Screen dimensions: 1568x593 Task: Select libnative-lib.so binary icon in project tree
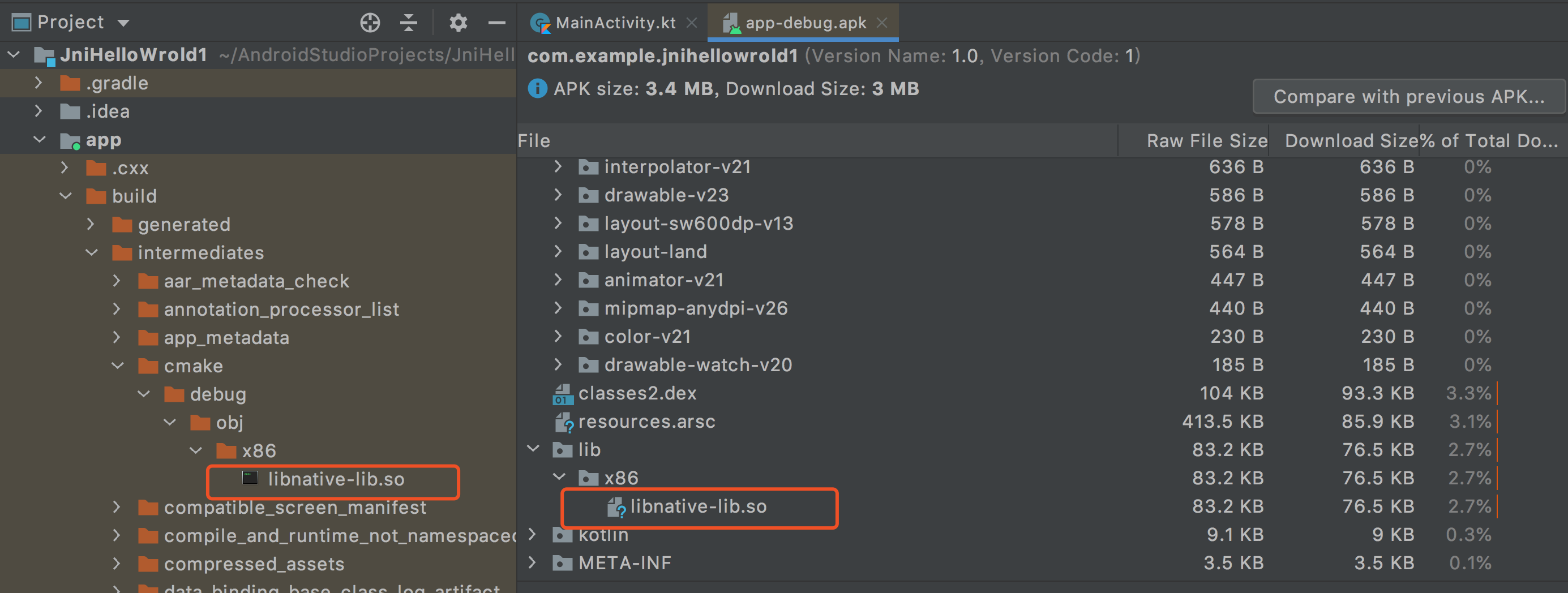pyautogui.click(x=250, y=478)
